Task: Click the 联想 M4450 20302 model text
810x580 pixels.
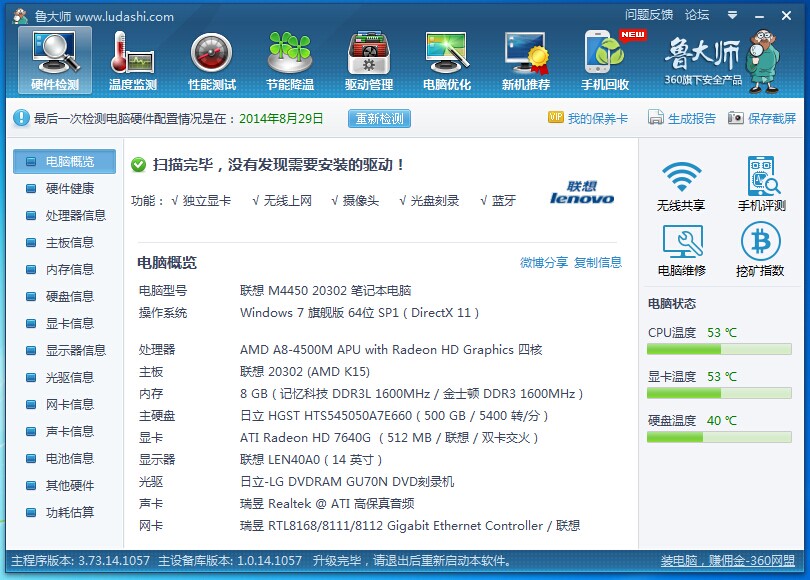Action: pos(325,290)
